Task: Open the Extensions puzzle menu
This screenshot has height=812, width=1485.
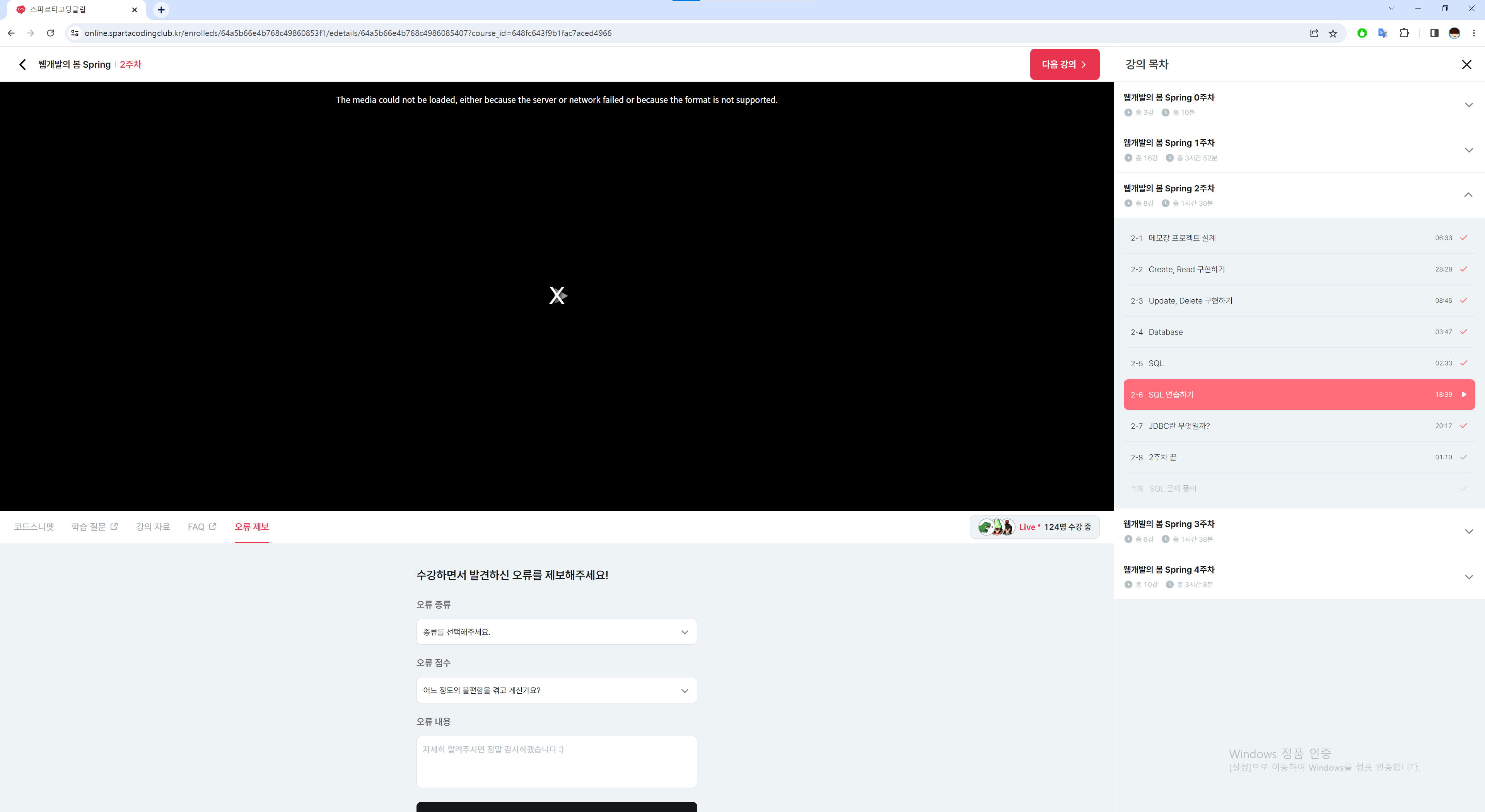Action: 1404,33
